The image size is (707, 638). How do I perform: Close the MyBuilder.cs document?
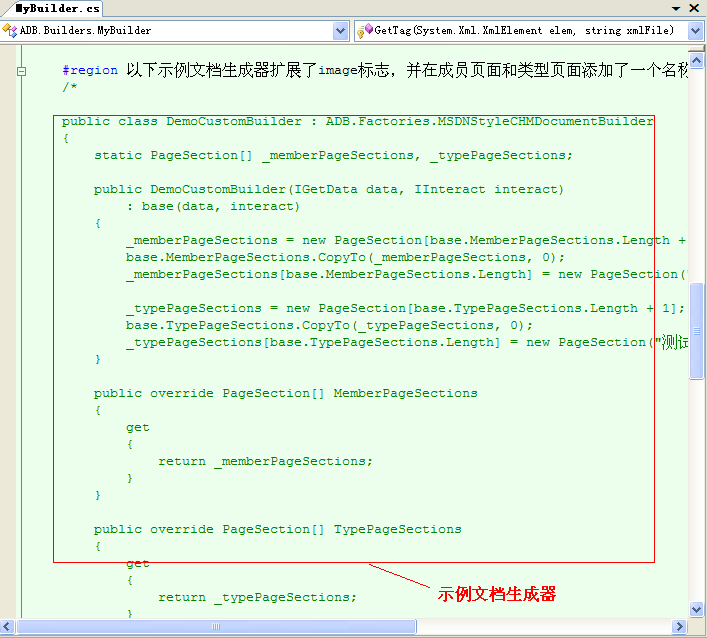click(x=696, y=8)
